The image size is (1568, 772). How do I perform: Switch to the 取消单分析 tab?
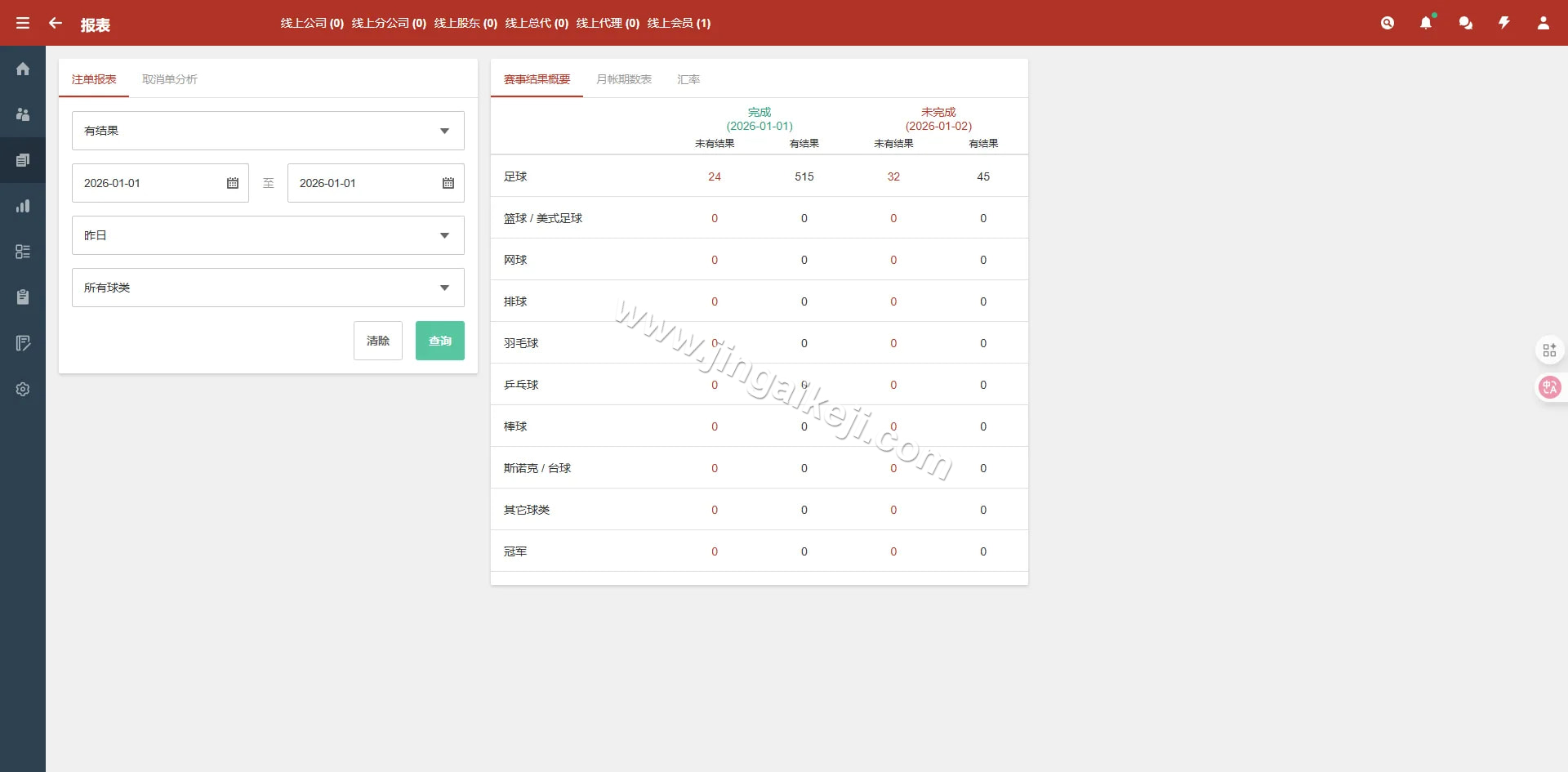click(170, 79)
